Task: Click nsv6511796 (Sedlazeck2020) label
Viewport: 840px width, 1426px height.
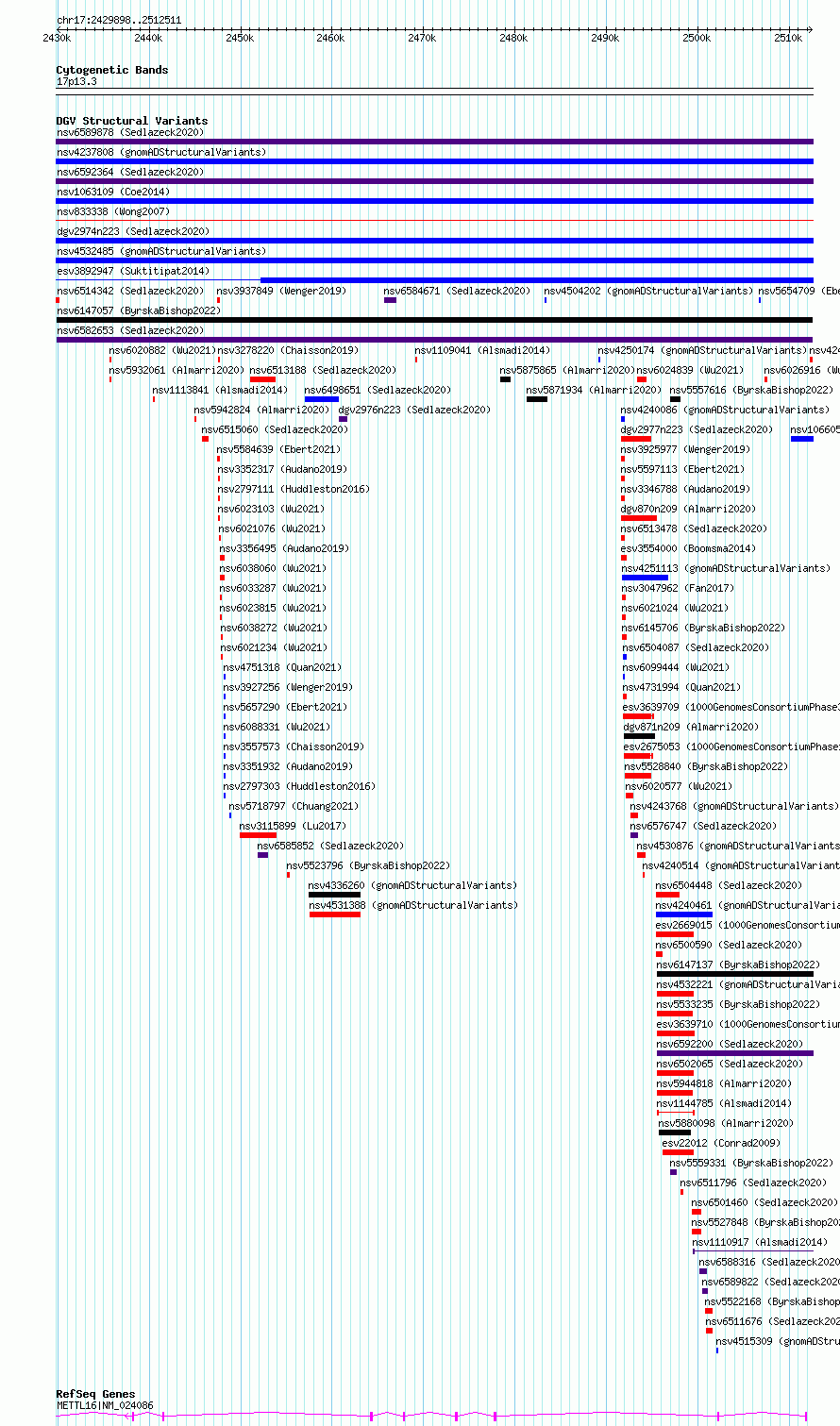Action: click(x=754, y=1183)
